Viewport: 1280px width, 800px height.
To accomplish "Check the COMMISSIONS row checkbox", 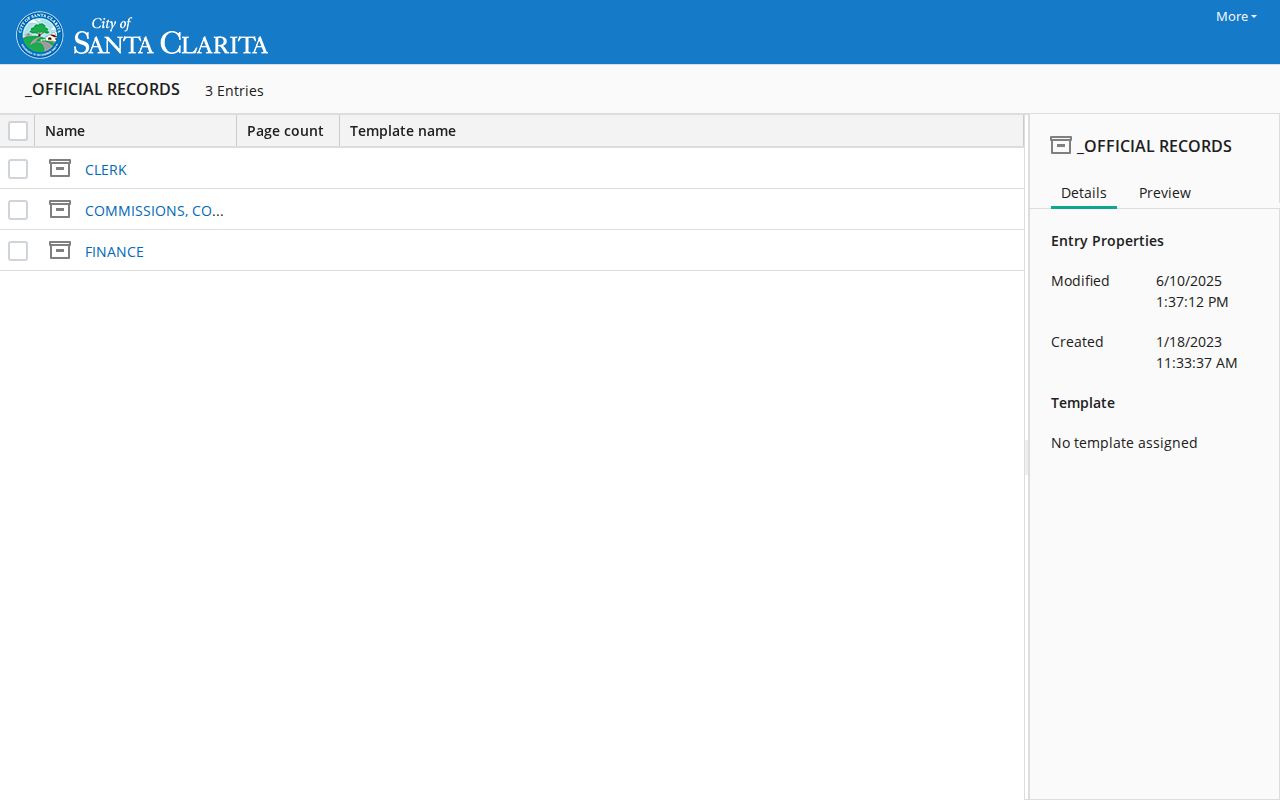I will click(x=18, y=210).
